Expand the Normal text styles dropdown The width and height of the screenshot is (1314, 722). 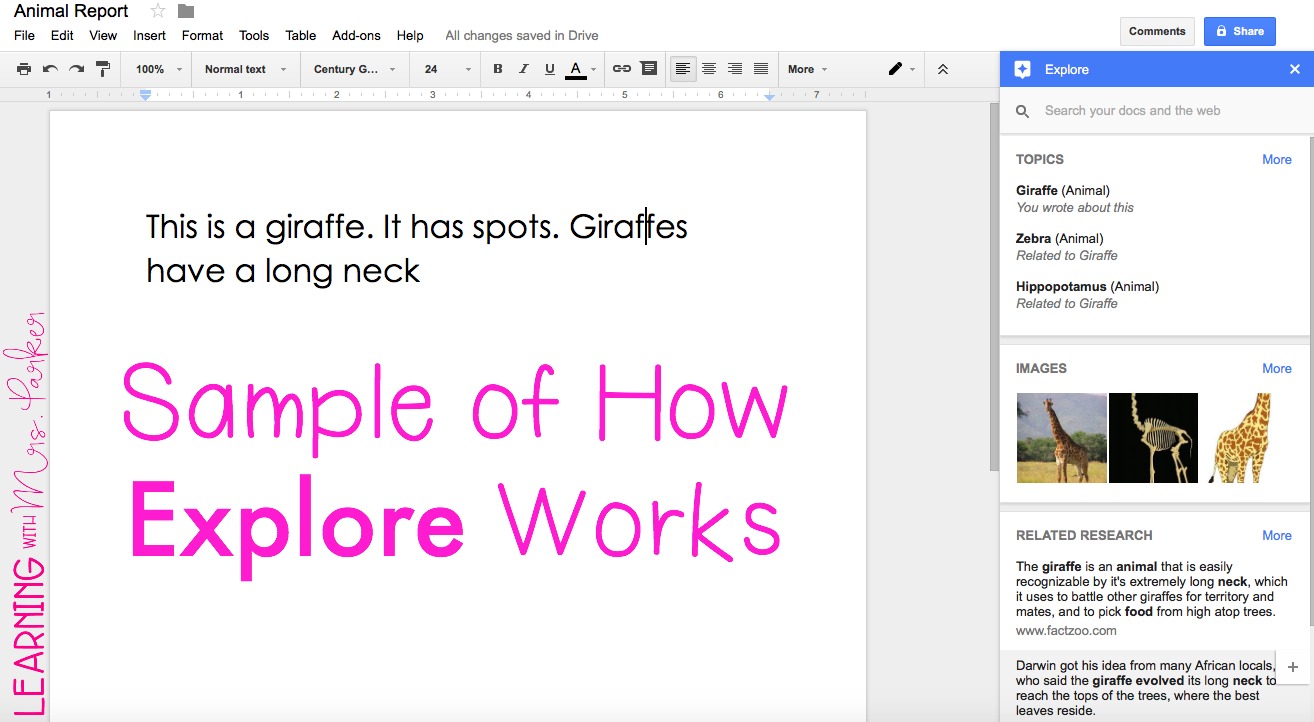click(x=243, y=69)
